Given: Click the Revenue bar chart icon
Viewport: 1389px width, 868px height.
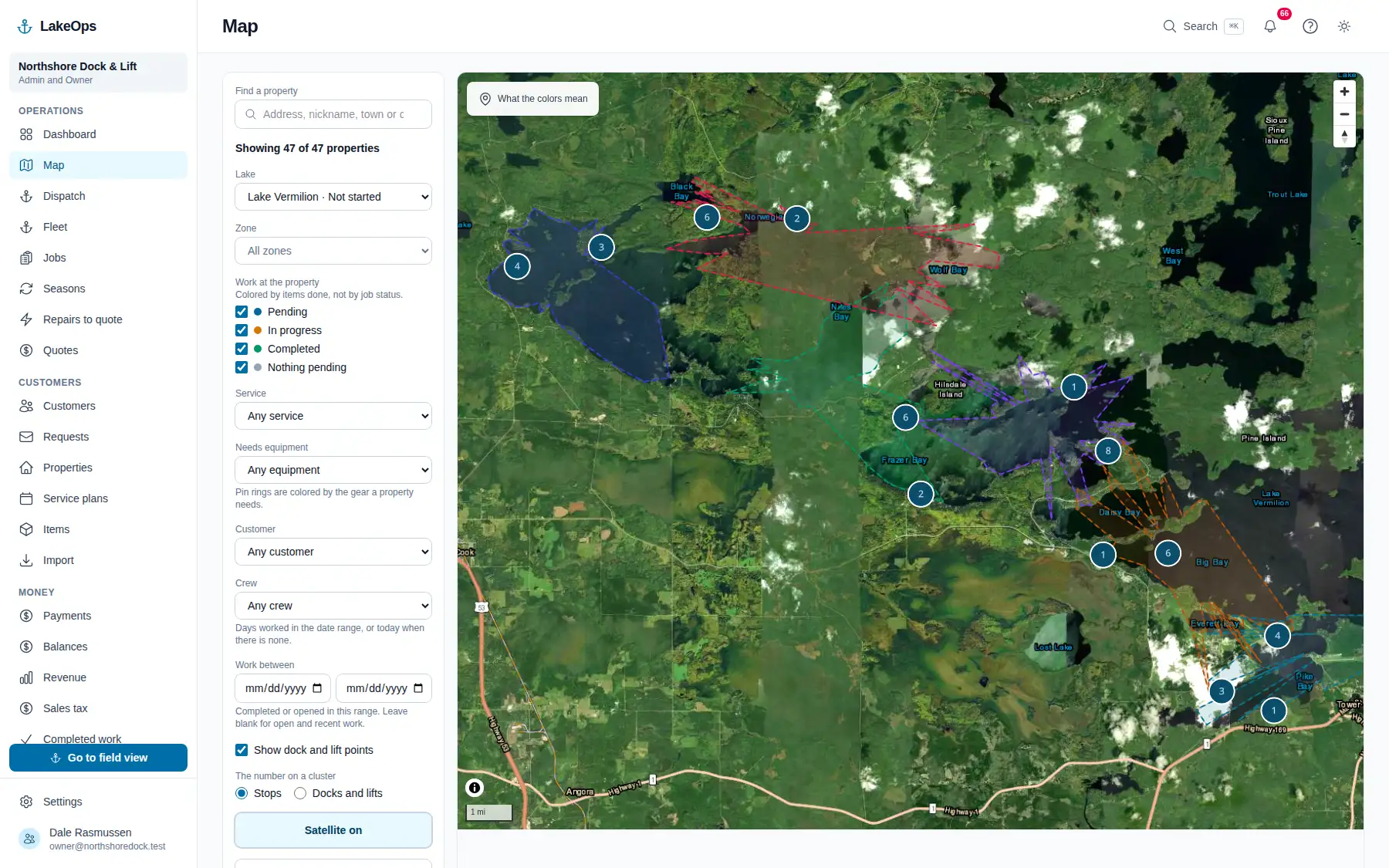Looking at the screenshot, I should 26,677.
